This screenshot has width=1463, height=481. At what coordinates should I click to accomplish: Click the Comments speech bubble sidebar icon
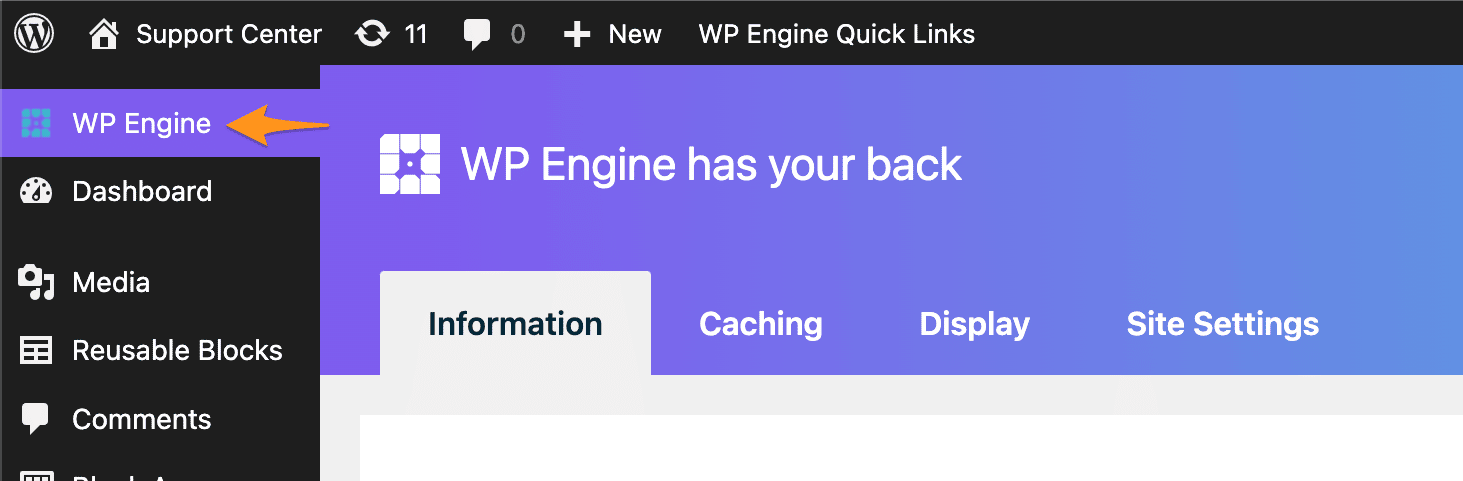point(36,419)
